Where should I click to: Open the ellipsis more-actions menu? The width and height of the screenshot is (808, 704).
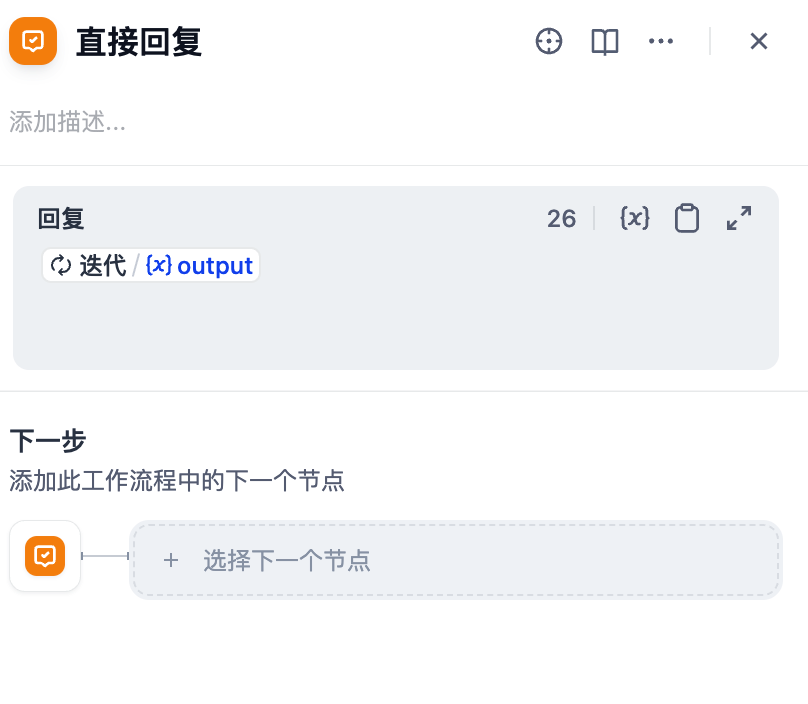coord(661,41)
